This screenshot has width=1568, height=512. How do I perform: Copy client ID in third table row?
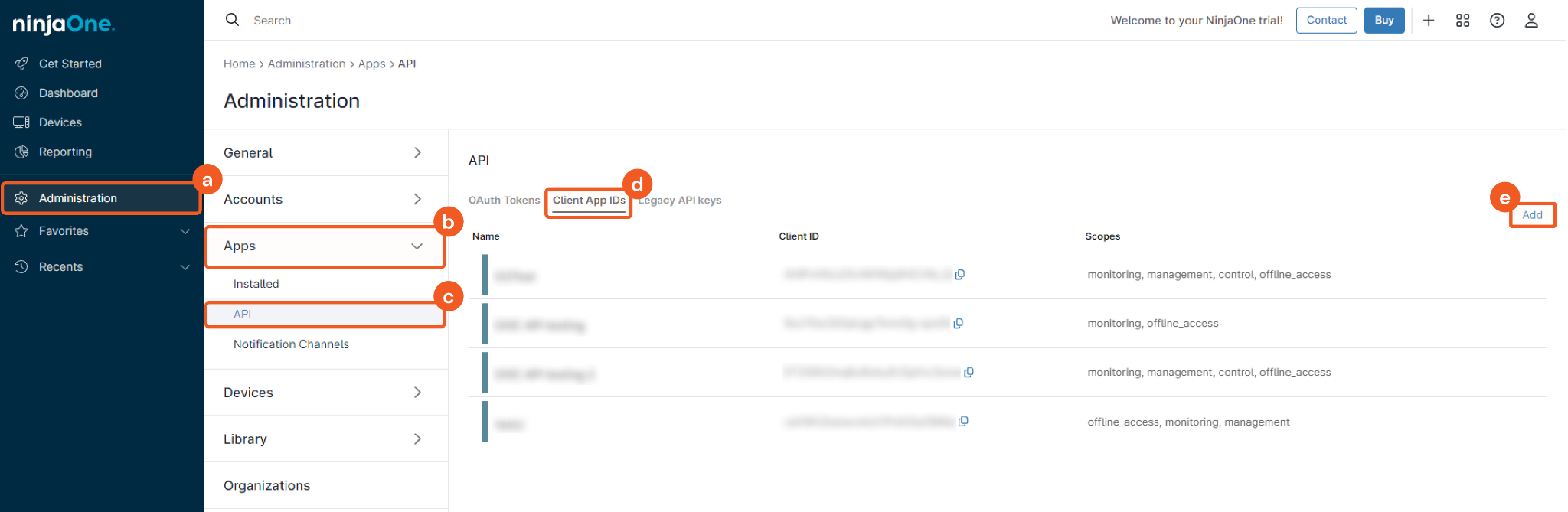(969, 373)
